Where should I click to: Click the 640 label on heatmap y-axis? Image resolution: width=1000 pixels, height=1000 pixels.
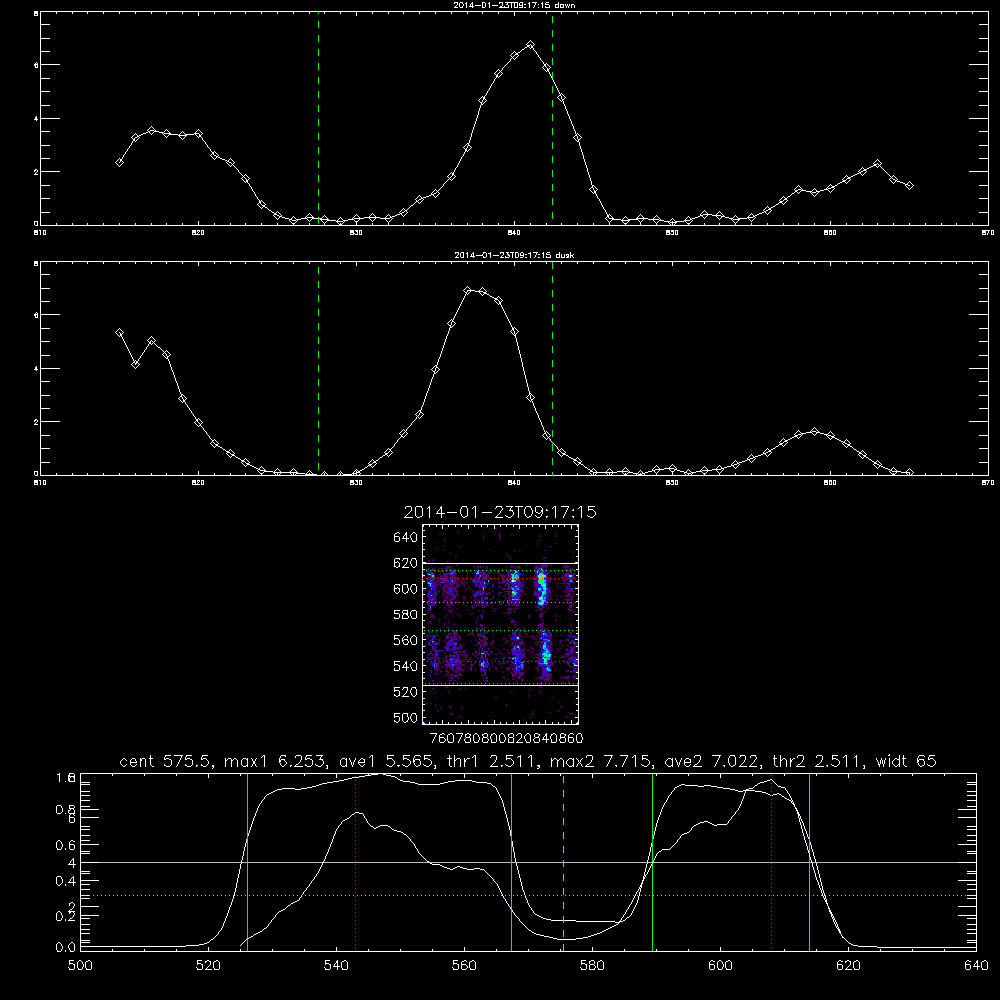(x=406, y=538)
